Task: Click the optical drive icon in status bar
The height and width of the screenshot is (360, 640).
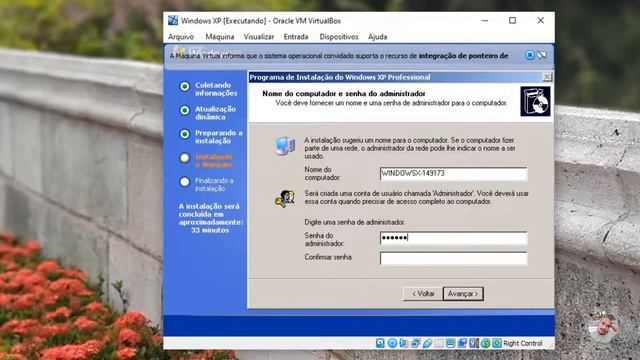Action: [x=393, y=343]
